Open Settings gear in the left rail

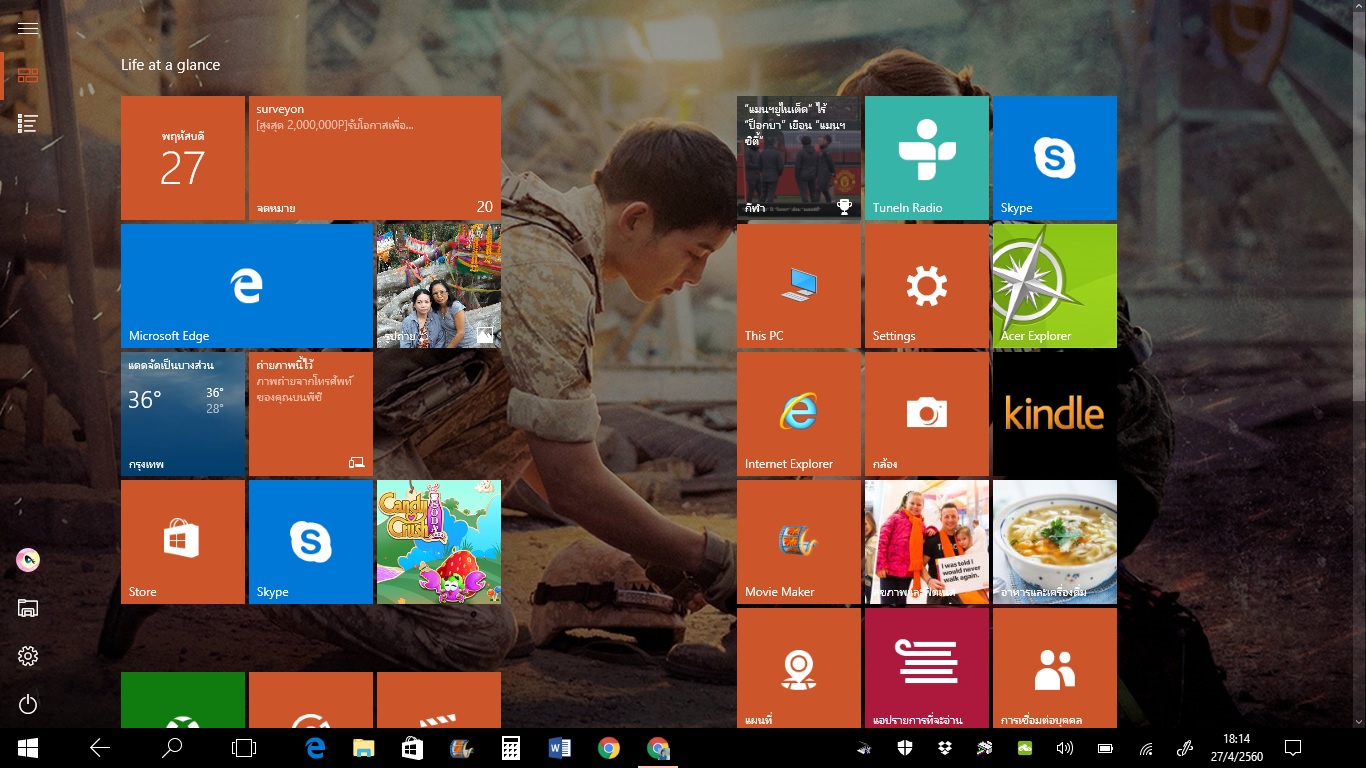28,656
